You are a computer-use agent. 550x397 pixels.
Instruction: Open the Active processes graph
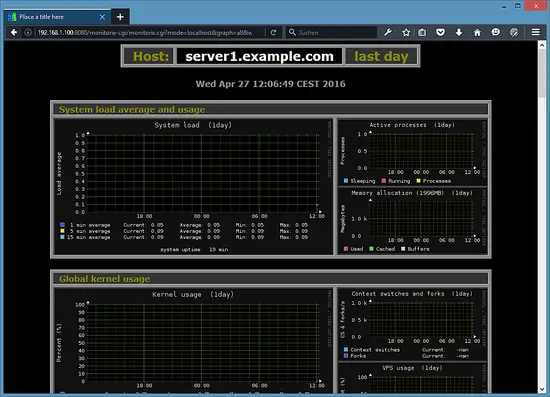tap(412, 153)
